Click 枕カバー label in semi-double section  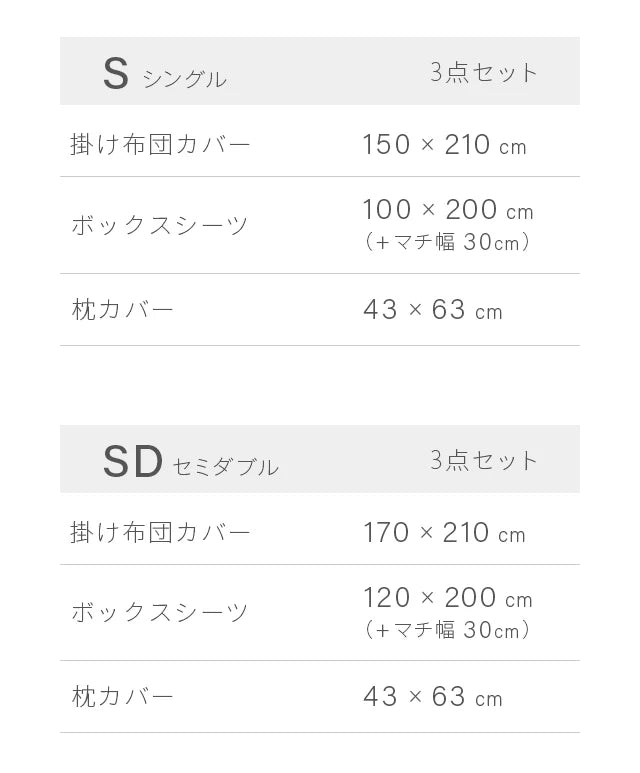click(122, 697)
